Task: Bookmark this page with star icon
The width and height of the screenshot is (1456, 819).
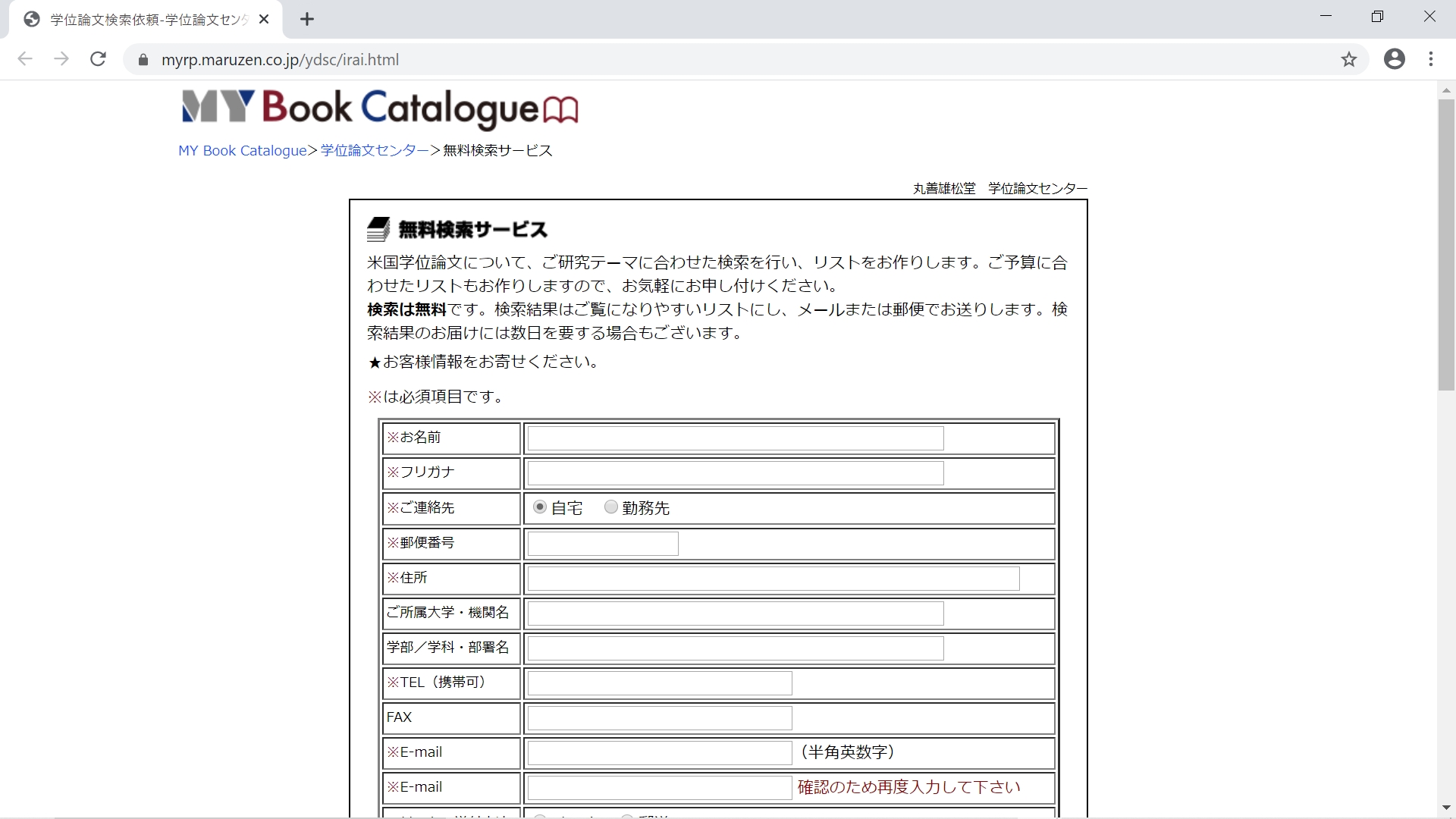Action: pyautogui.click(x=1348, y=59)
